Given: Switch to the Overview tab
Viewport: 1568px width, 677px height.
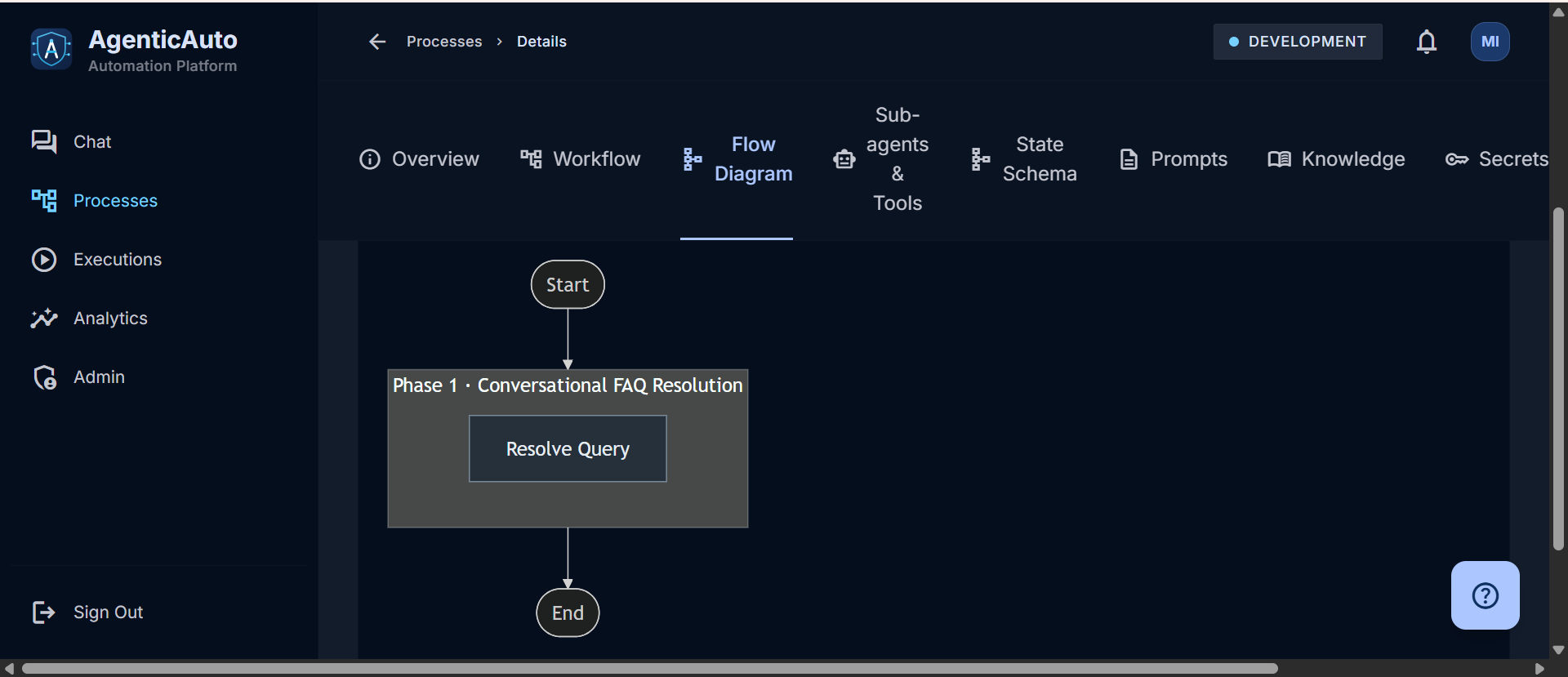Looking at the screenshot, I should tap(419, 159).
